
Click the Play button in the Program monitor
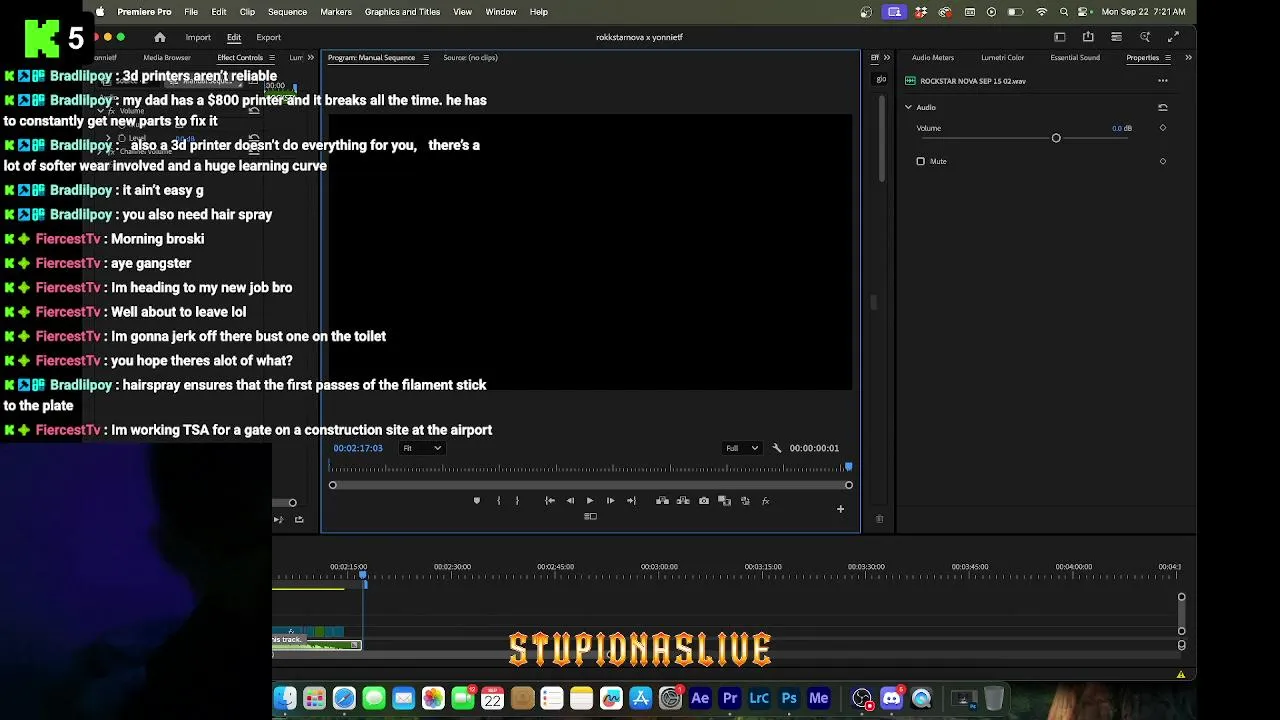[589, 501]
